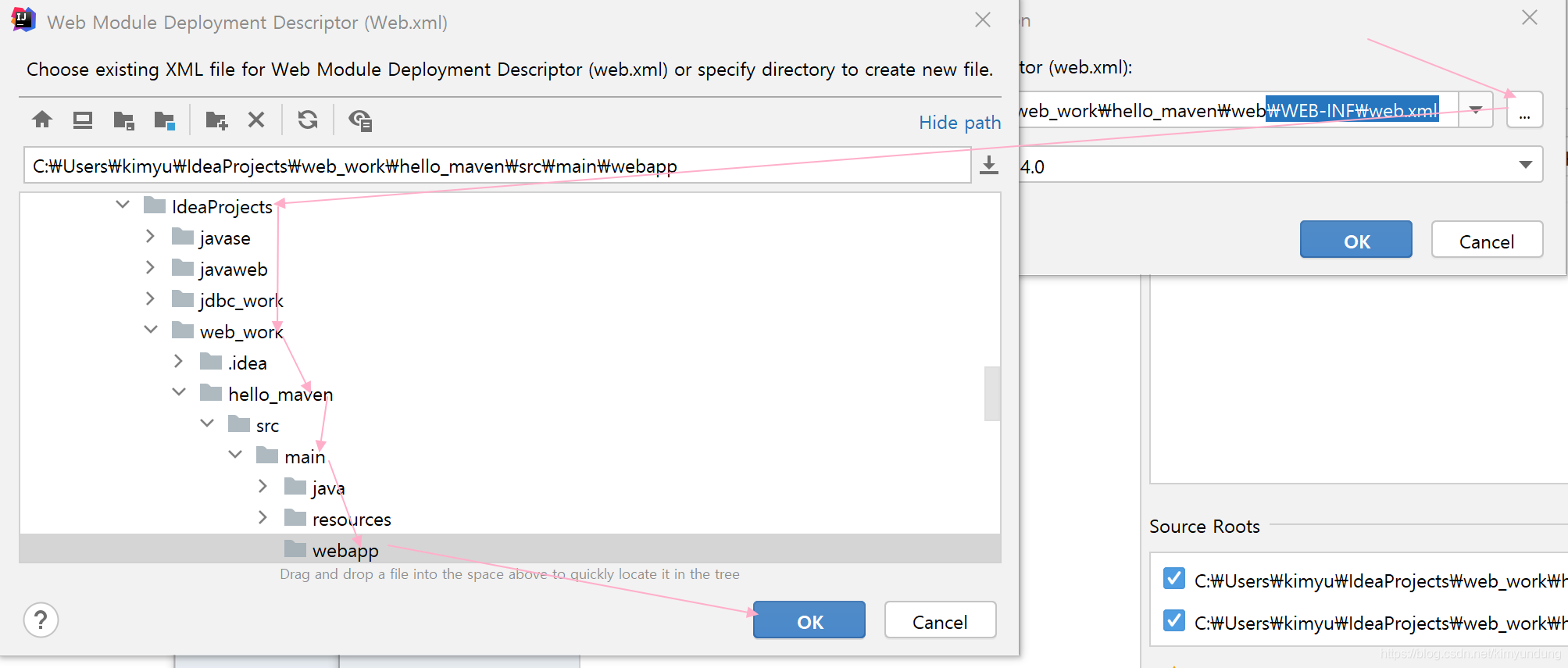Open path history download-arrow icon
The height and width of the screenshot is (668, 1568).
(x=989, y=165)
